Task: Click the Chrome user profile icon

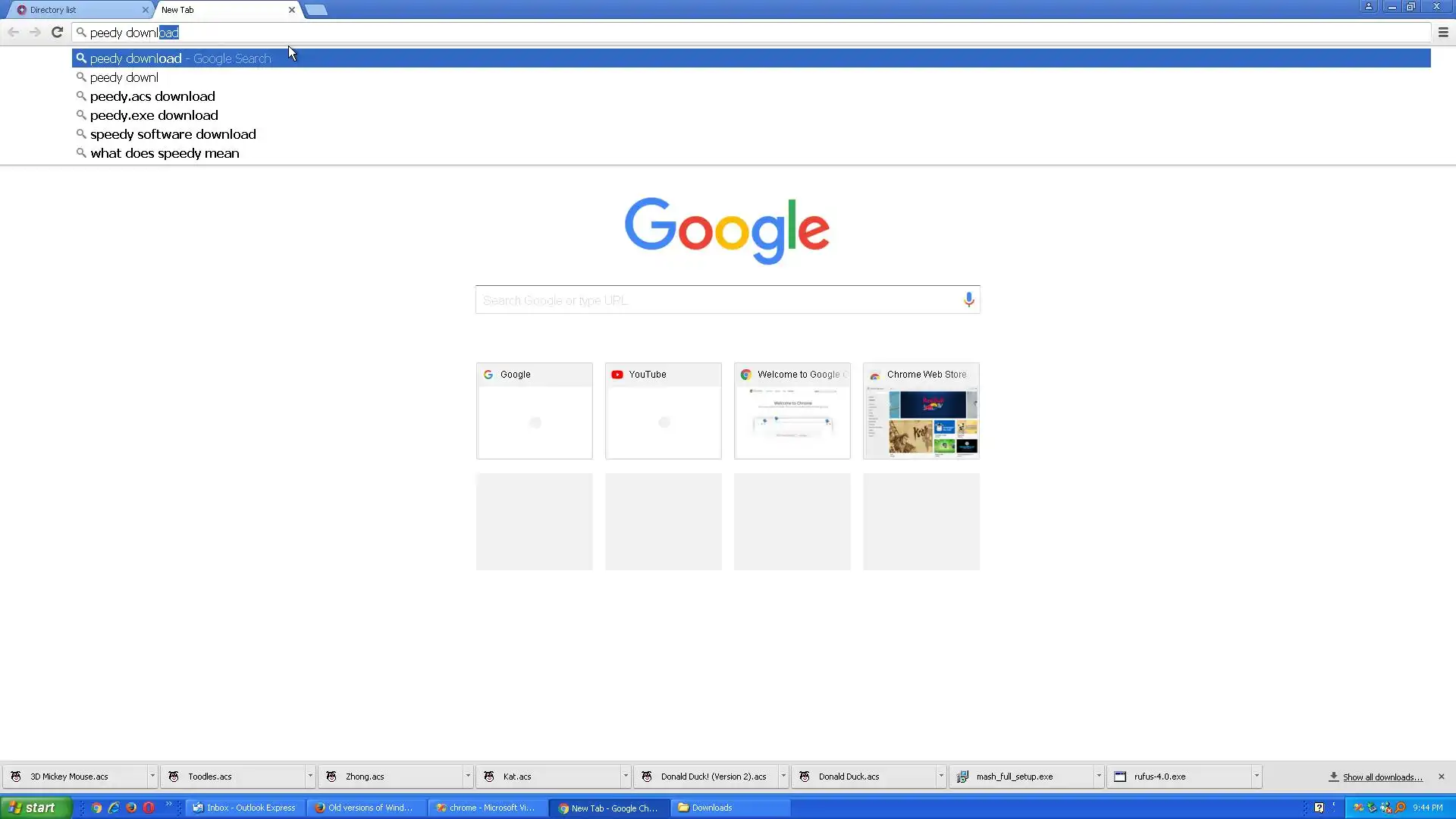Action: (x=1369, y=7)
